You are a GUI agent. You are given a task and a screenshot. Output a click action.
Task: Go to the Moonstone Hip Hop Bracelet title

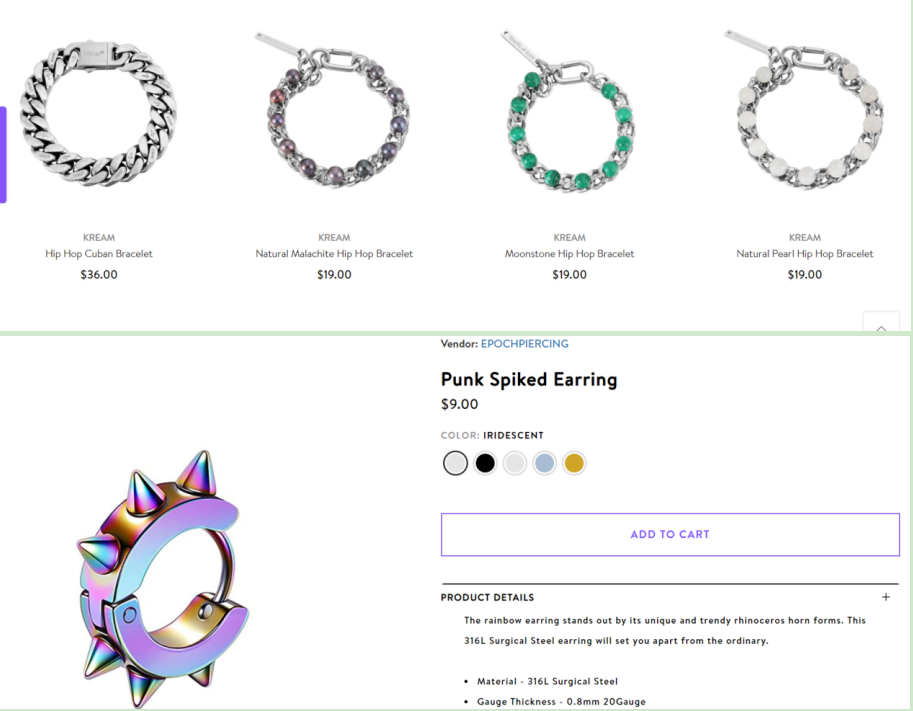point(569,254)
